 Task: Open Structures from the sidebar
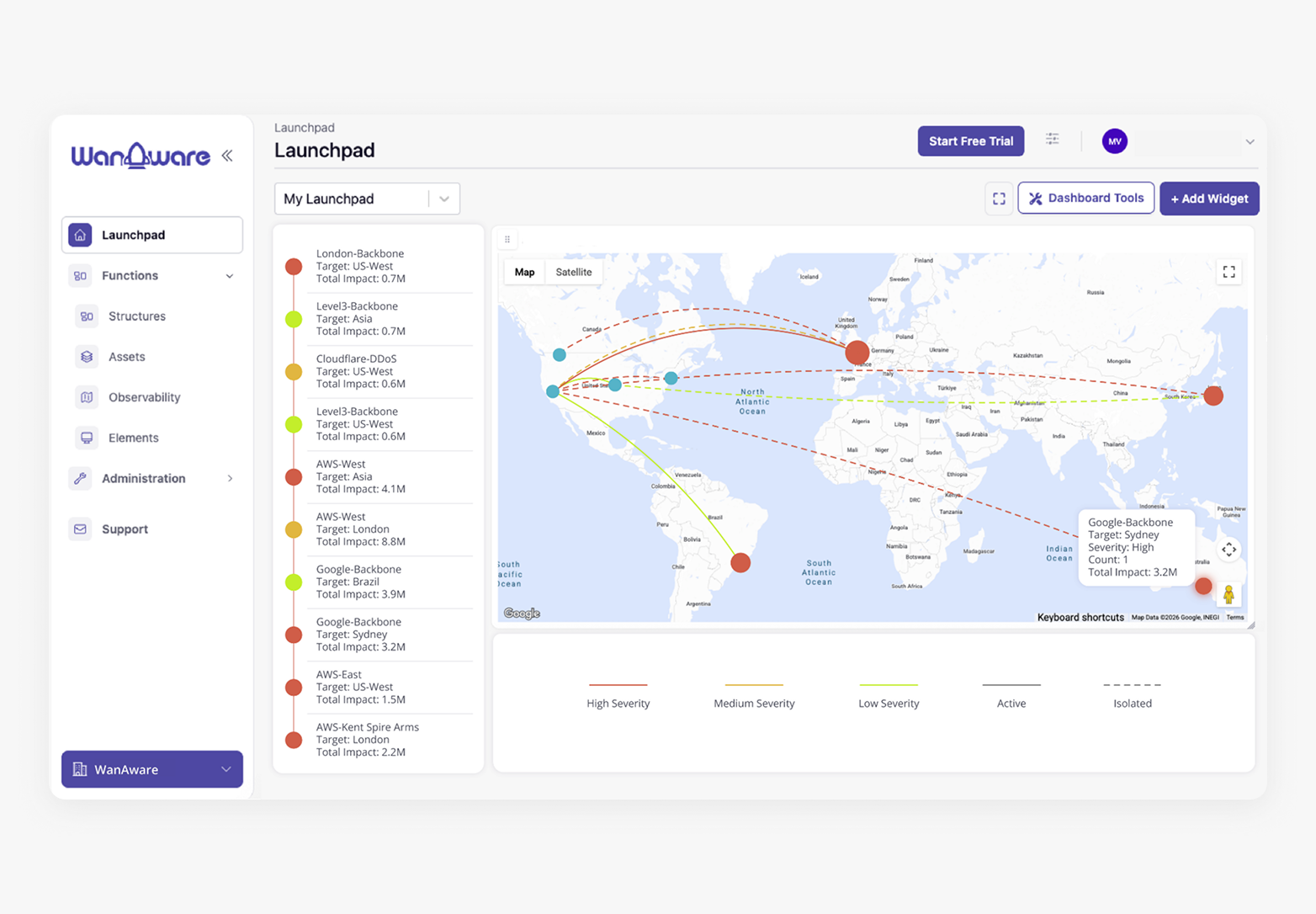pyautogui.click(x=137, y=316)
